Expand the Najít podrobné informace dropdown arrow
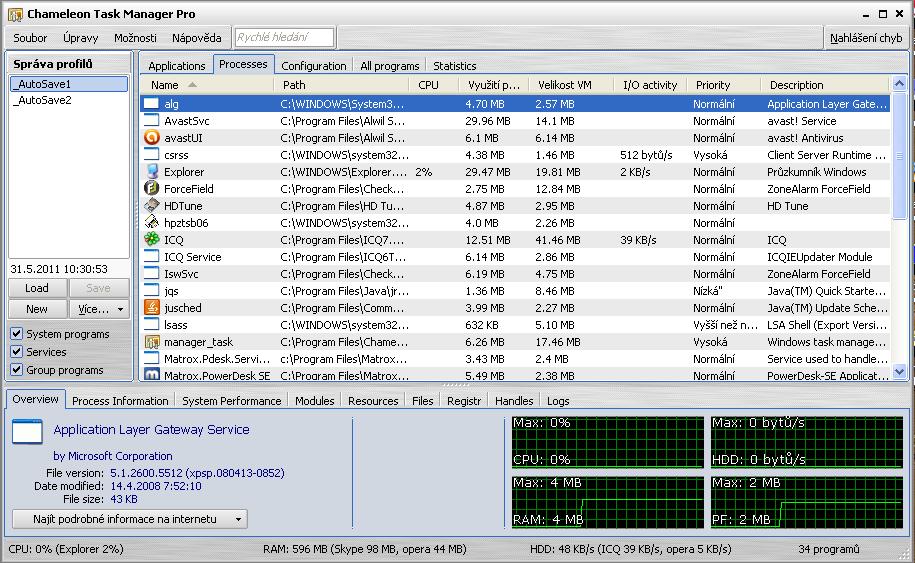 click(238, 519)
